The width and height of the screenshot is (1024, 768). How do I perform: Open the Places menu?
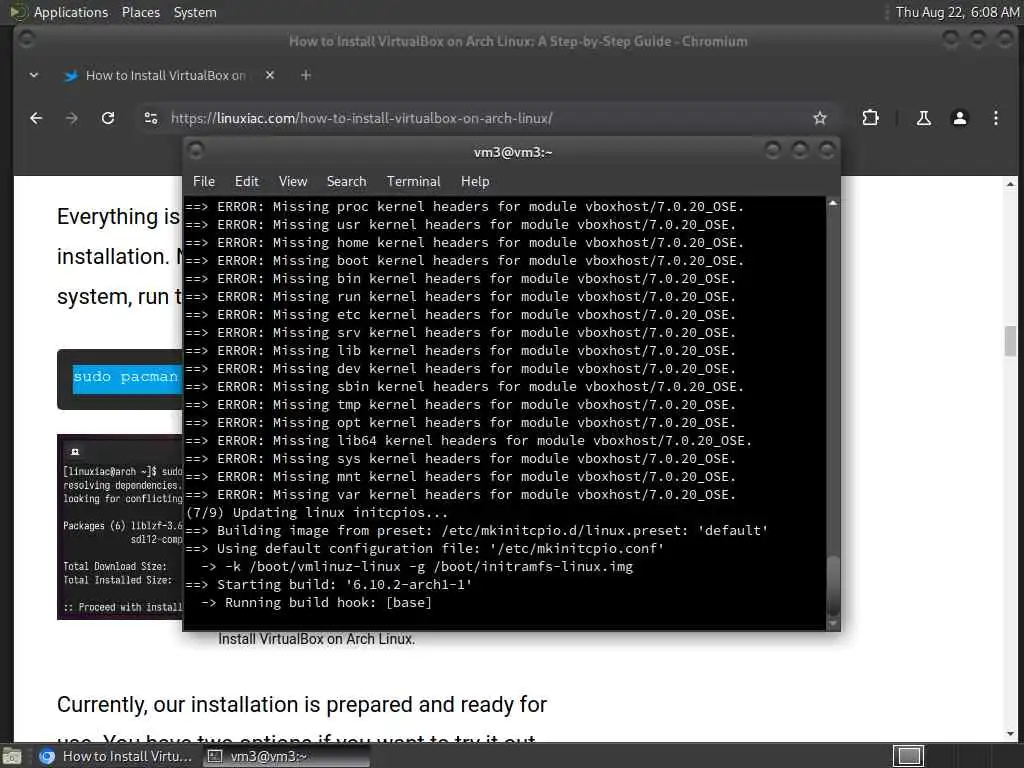pos(140,12)
